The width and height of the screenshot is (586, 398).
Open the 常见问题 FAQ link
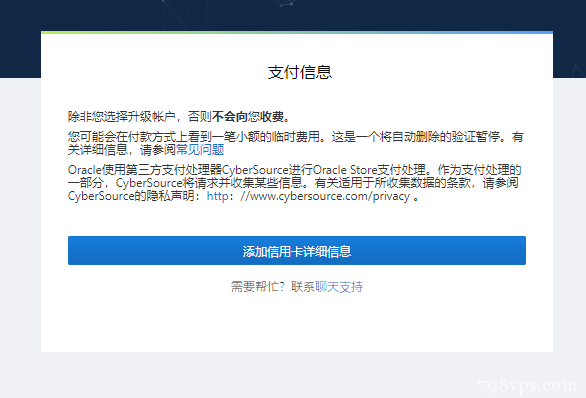(200, 150)
